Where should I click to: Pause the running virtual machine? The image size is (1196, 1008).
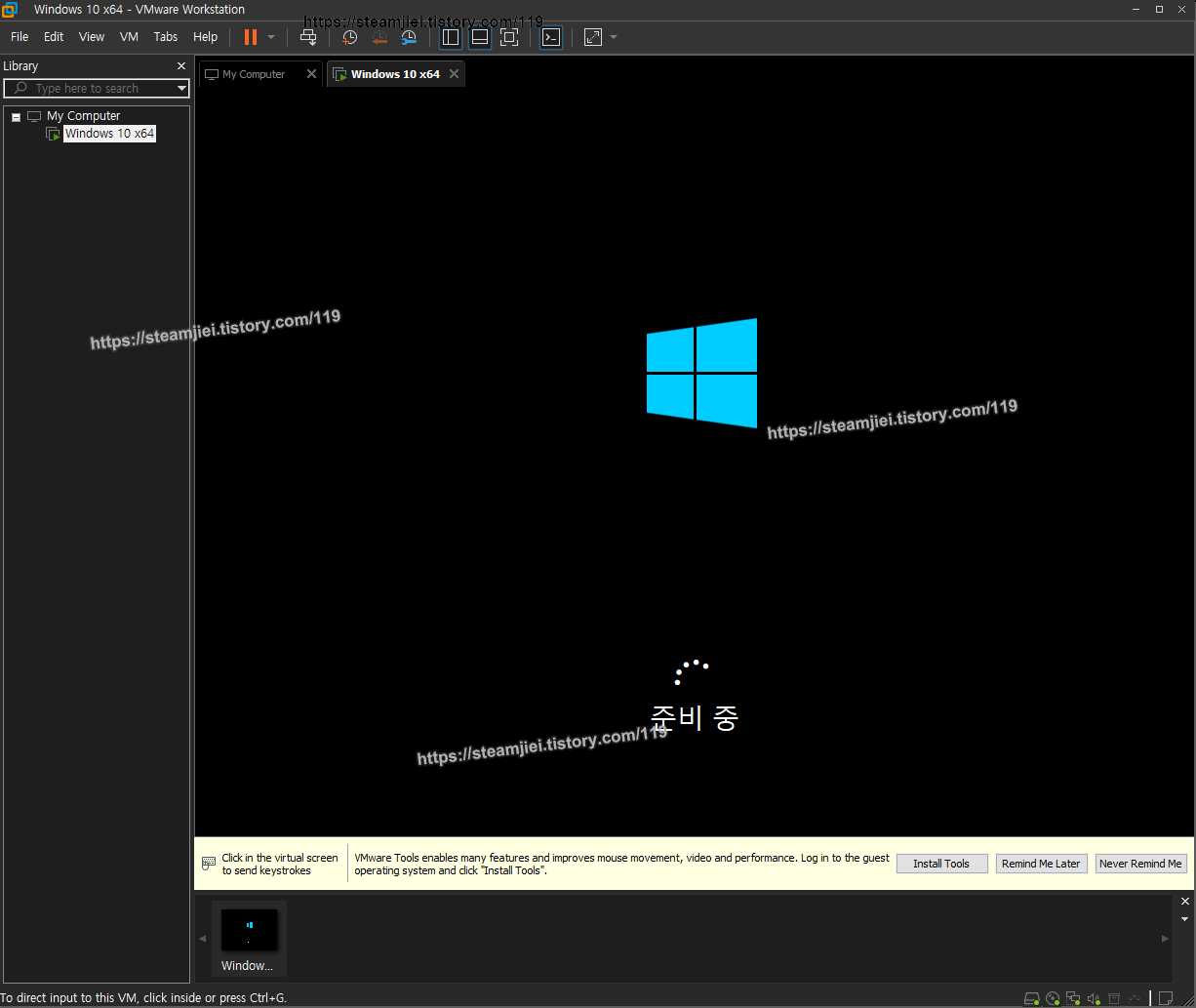(x=251, y=37)
